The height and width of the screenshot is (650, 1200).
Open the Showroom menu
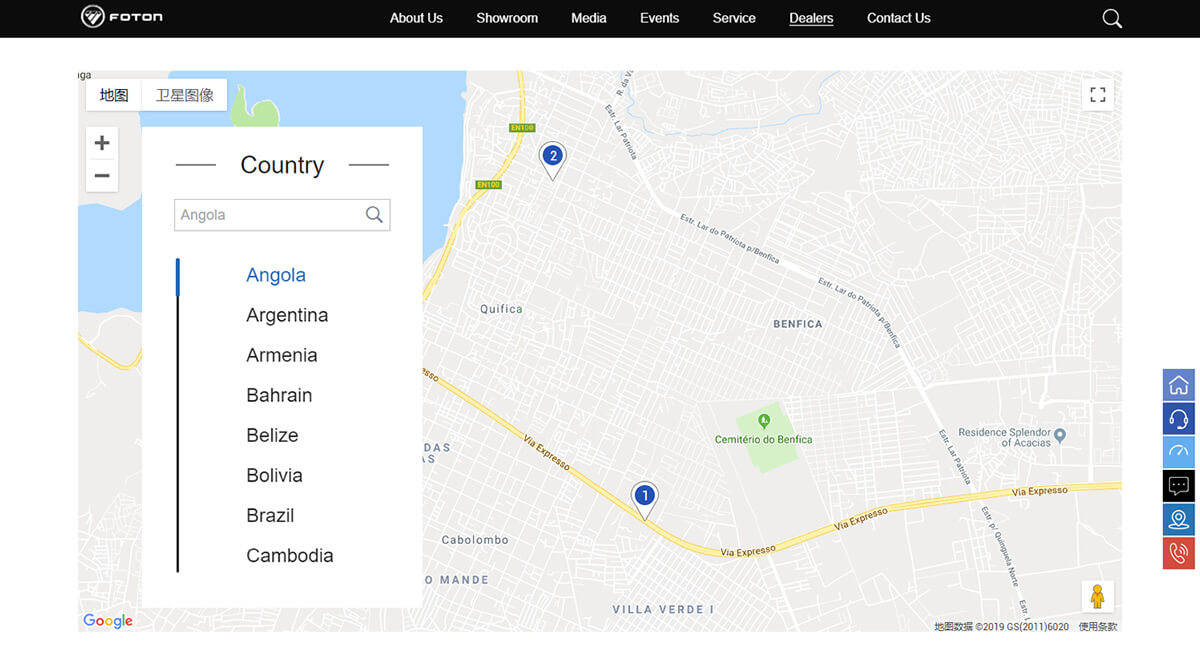(507, 18)
